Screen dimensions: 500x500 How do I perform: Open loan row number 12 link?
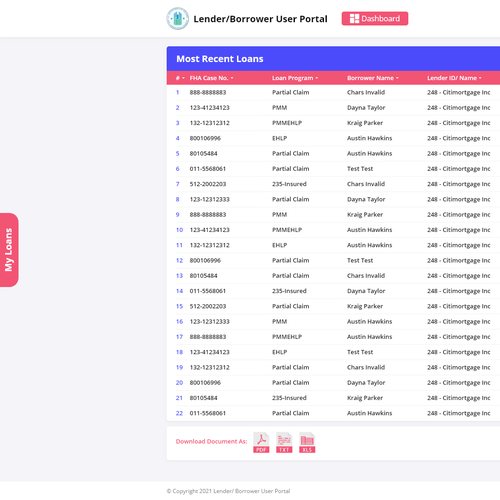tap(179, 260)
